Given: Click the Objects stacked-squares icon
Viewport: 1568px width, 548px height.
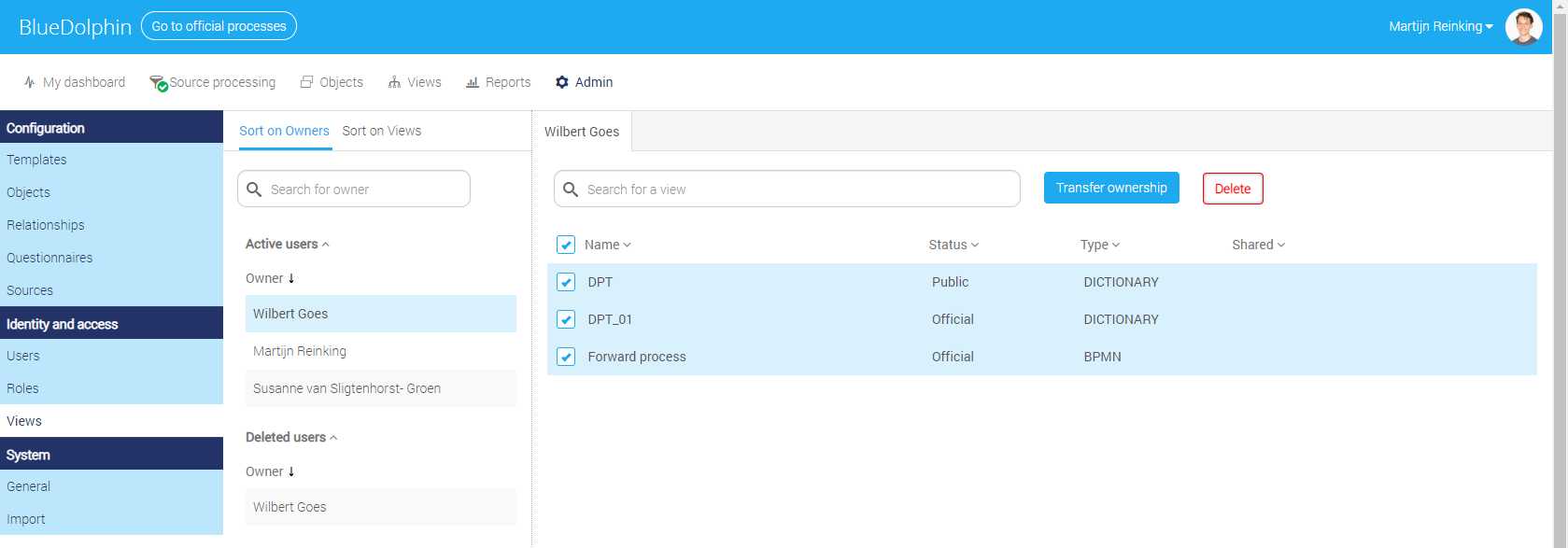Looking at the screenshot, I should [x=306, y=82].
